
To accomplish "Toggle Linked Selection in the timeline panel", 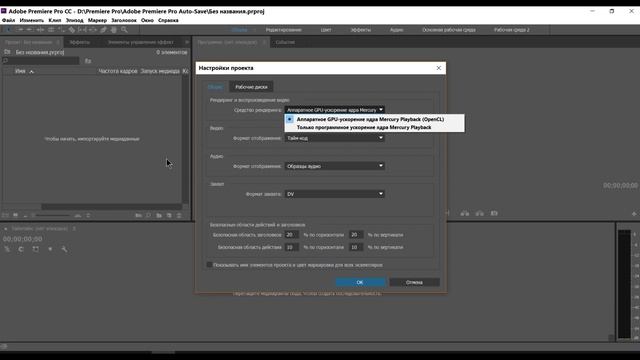I will (36, 249).
